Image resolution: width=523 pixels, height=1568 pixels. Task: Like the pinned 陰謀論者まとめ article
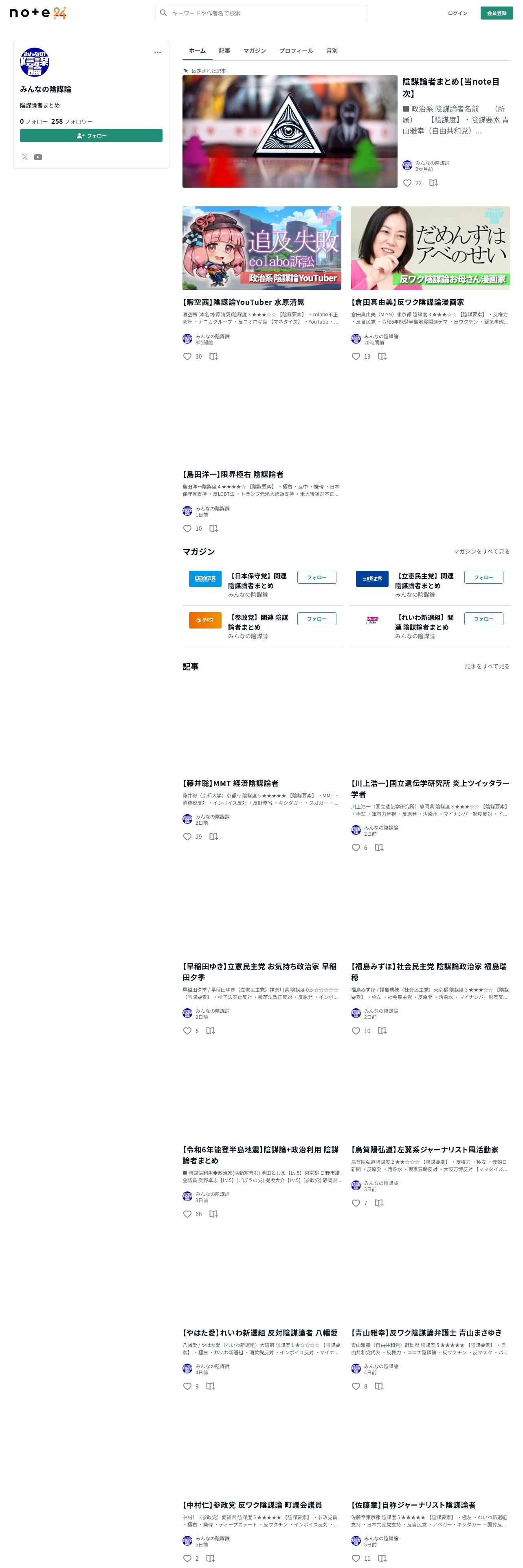(407, 183)
